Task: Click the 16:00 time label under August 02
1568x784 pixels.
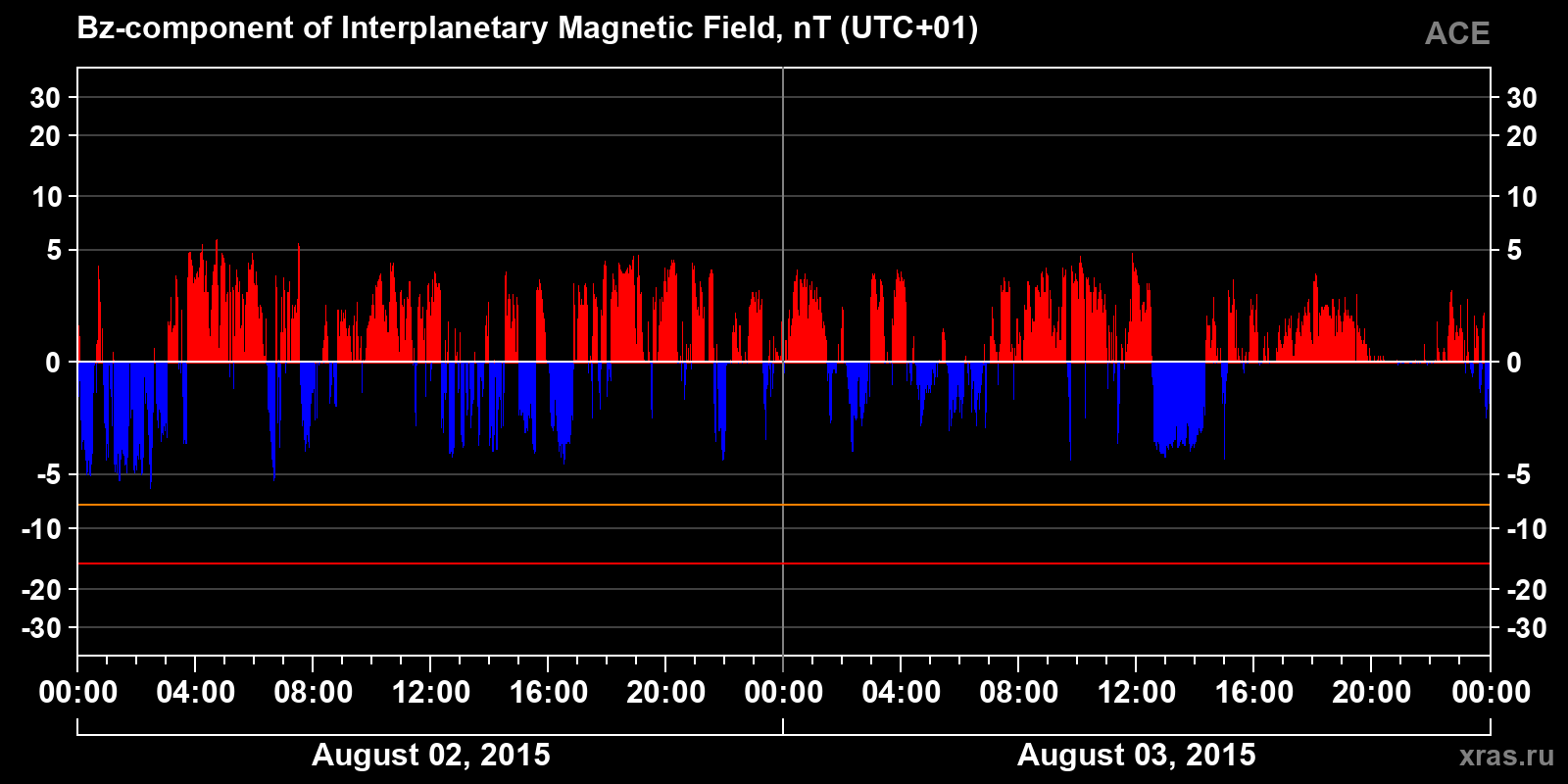Action: coord(549,693)
